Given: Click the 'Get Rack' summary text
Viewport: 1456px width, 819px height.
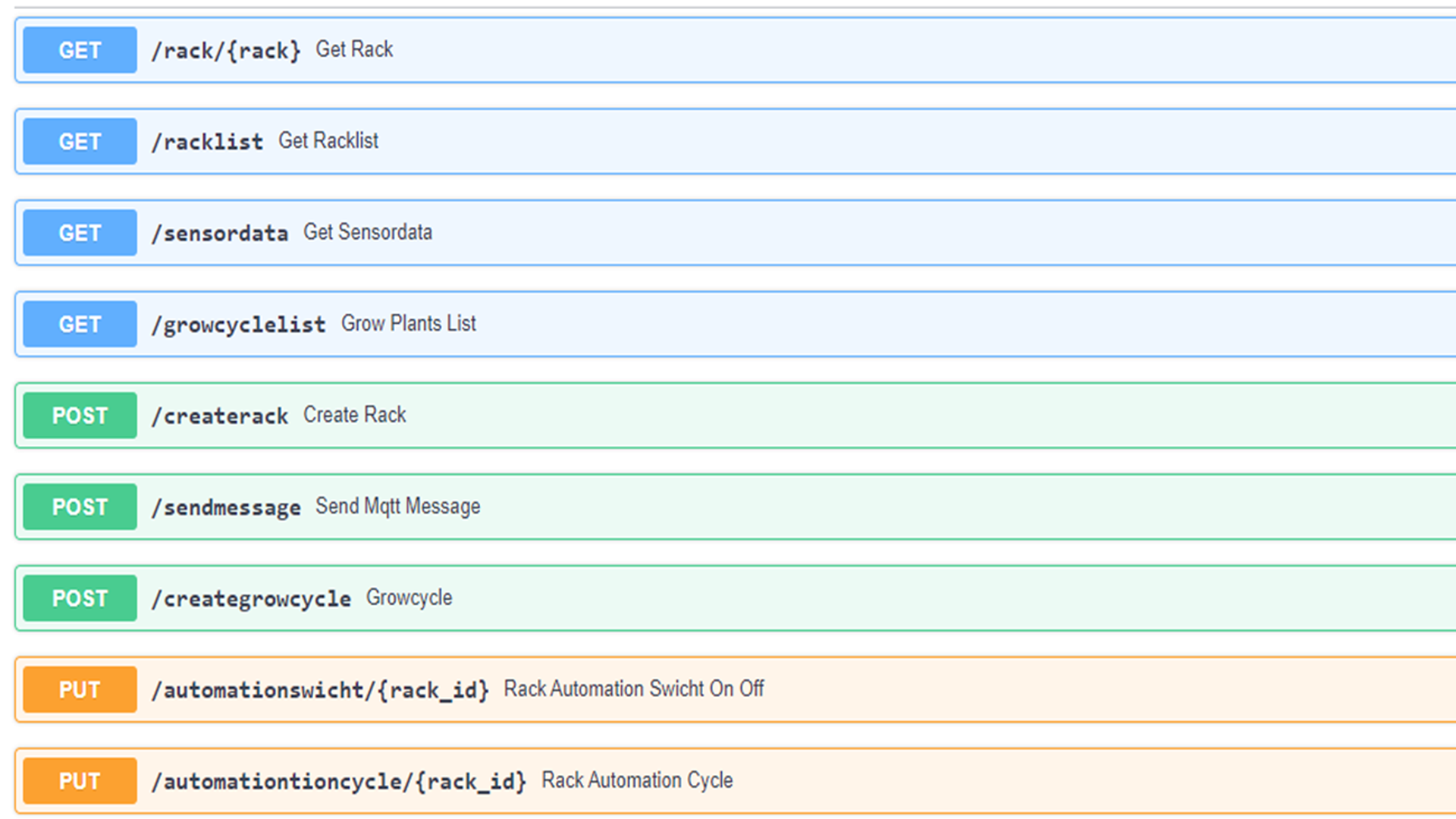Looking at the screenshot, I should (354, 49).
